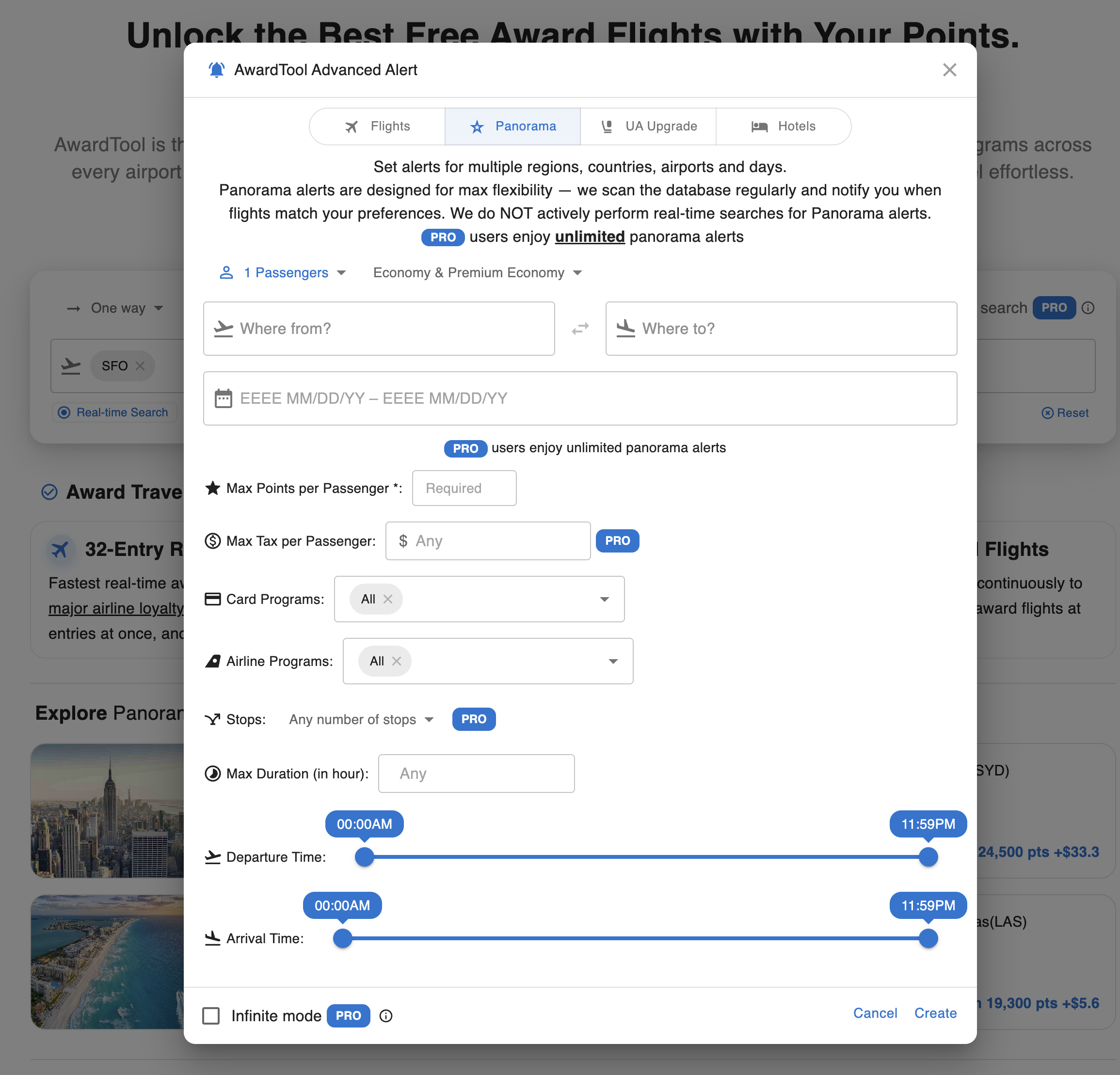Click the Max Duration (in hour) field

pos(476,774)
